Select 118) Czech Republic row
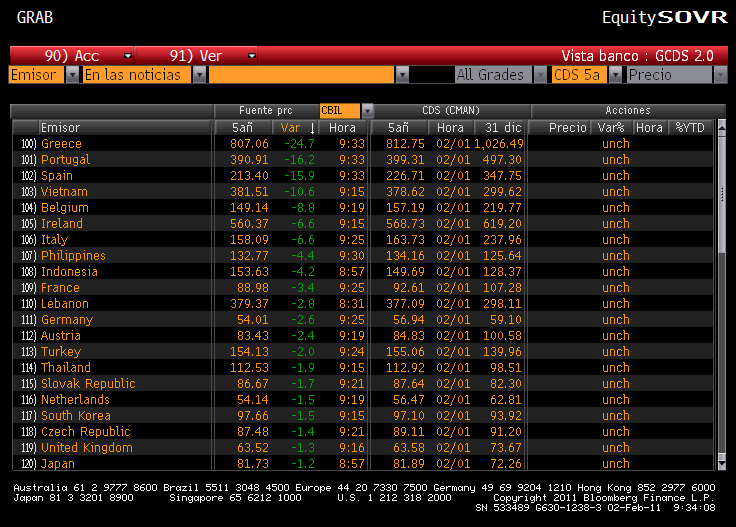The height and width of the screenshot is (527, 736). (x=362, y=431)
